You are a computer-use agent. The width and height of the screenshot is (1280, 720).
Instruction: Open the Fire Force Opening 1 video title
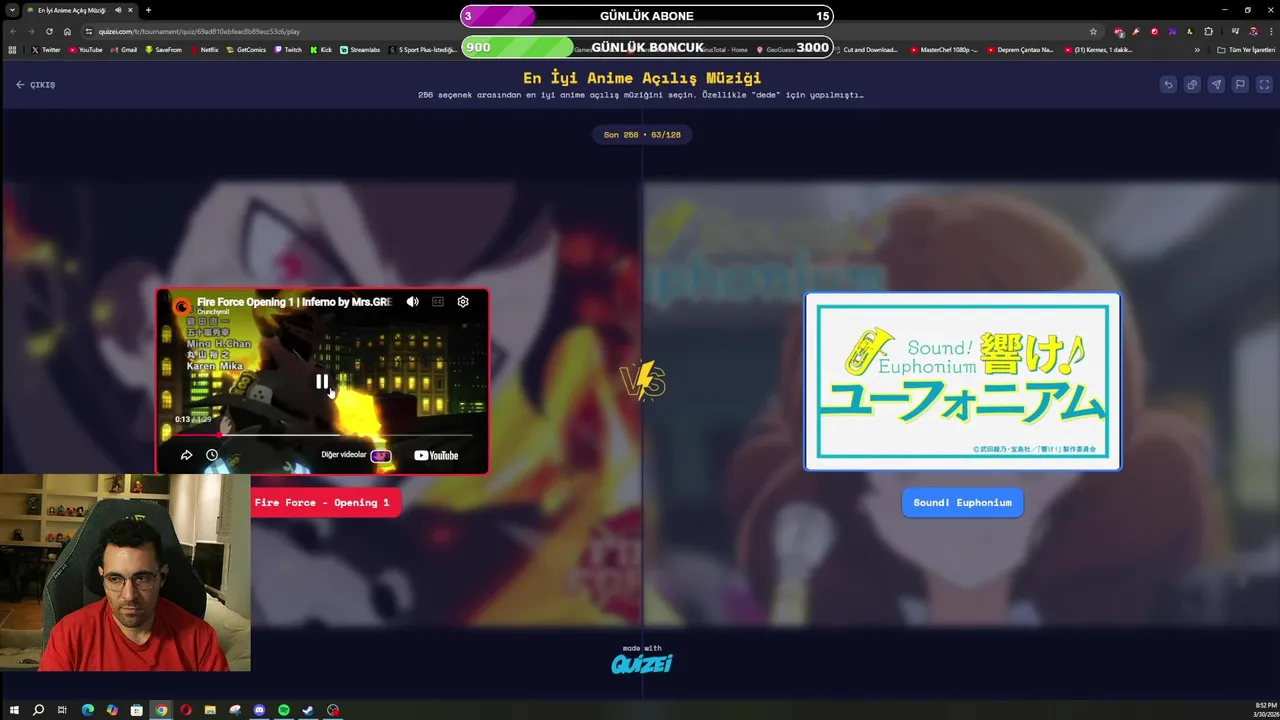coord(294,301)
